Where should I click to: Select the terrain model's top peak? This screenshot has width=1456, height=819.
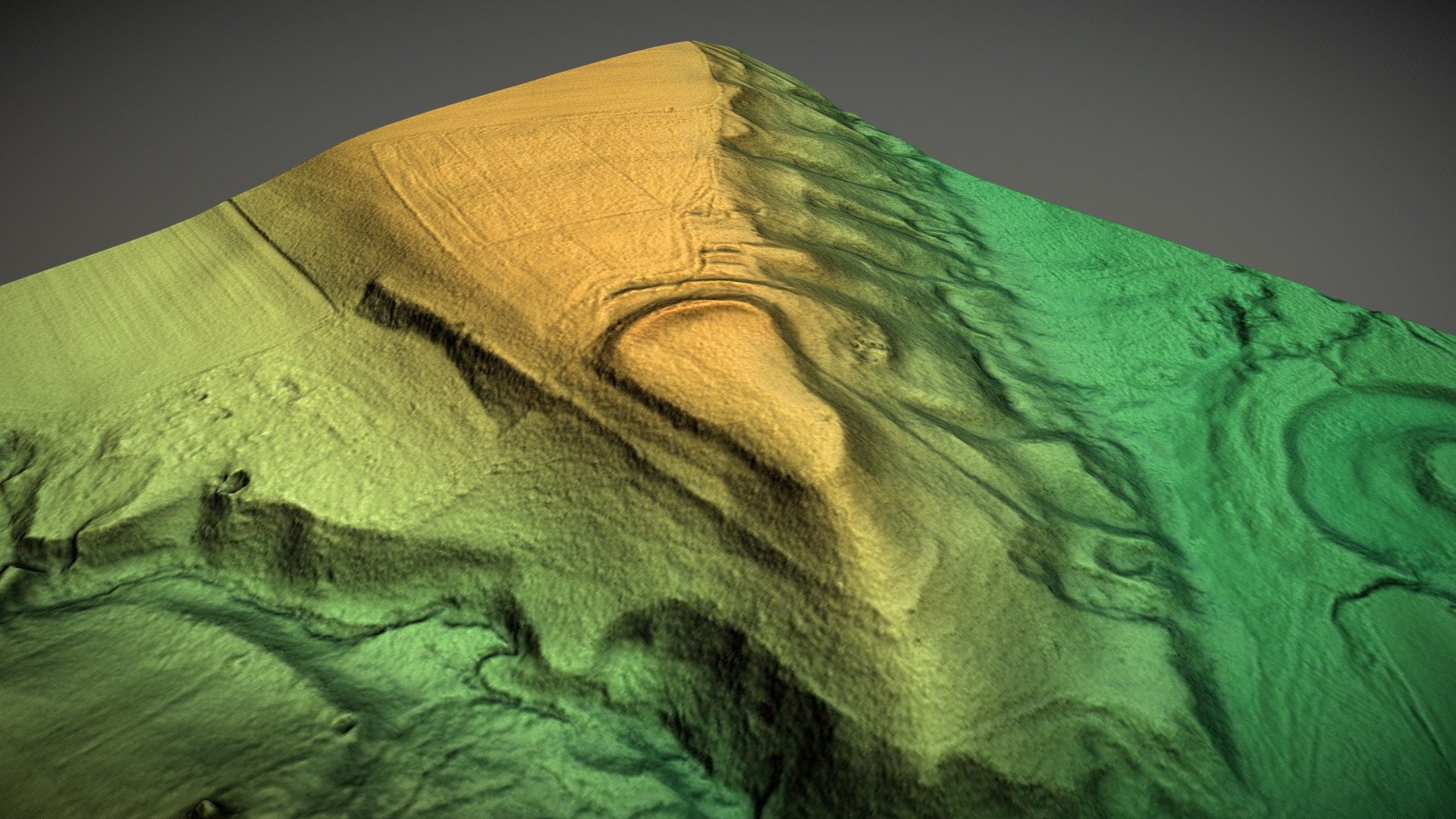coord(692,45)
